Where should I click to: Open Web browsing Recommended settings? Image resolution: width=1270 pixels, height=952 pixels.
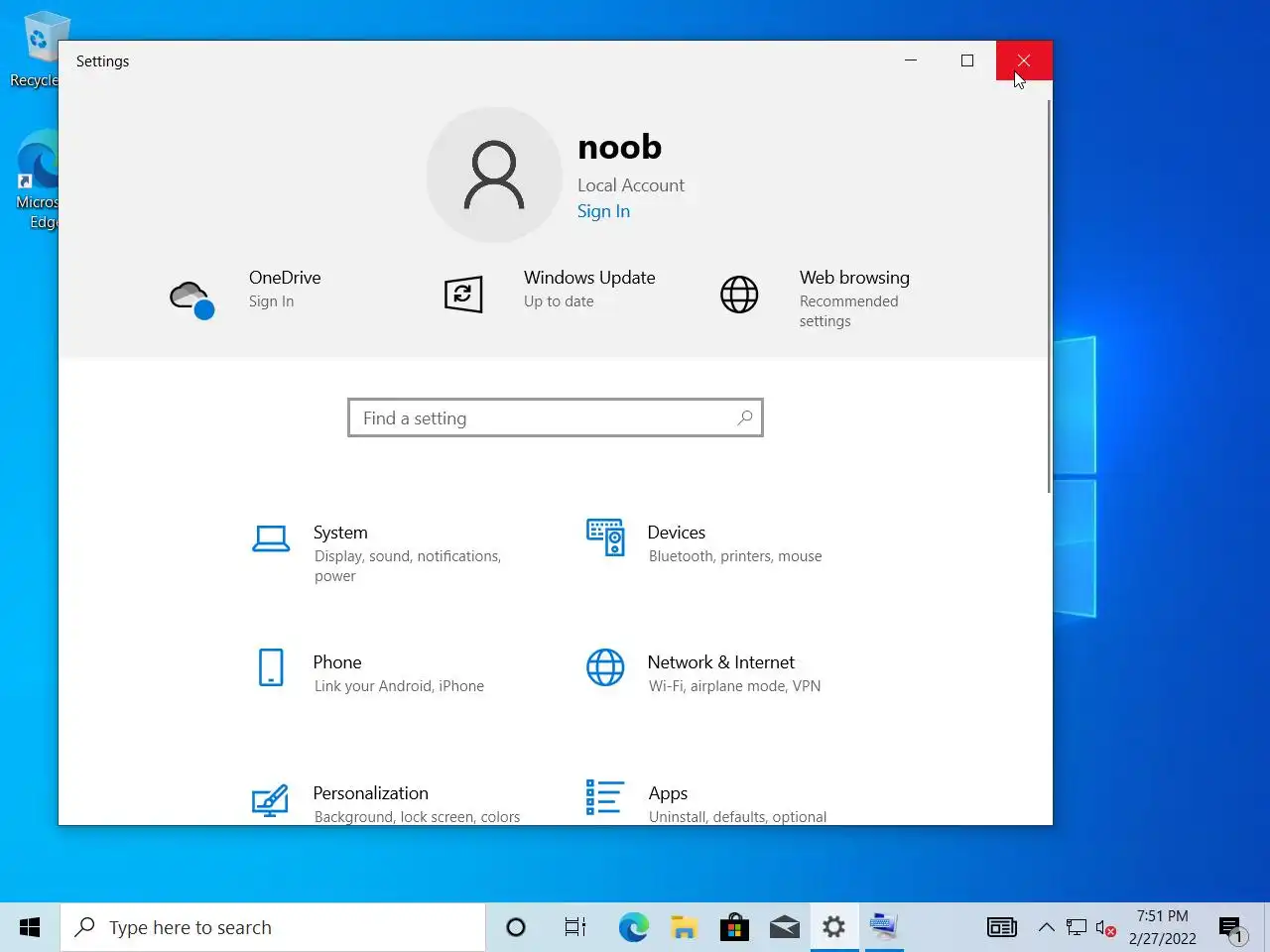[x=848, y=311]
